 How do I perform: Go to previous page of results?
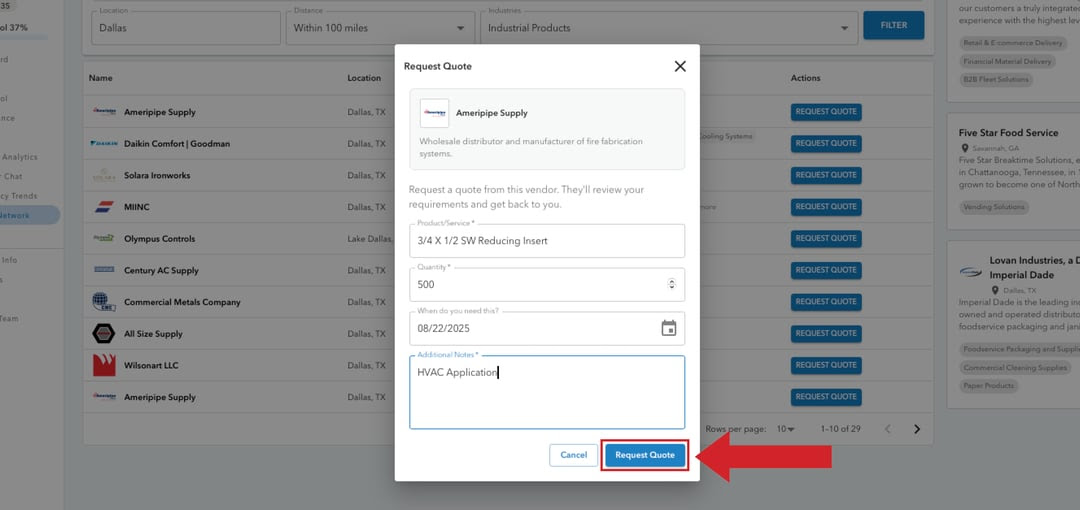coord(888,429)
